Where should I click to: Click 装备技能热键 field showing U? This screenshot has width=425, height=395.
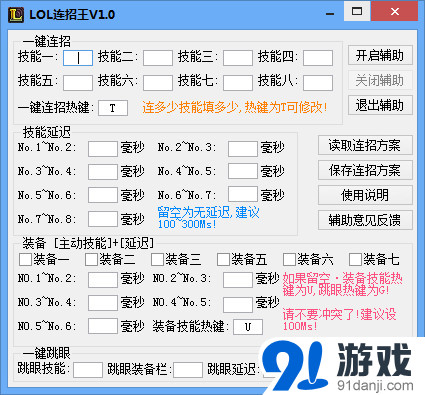pyautogui.click(x=248, y=327)
